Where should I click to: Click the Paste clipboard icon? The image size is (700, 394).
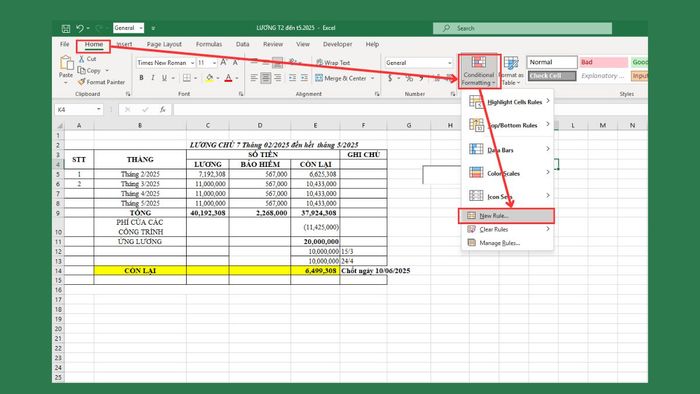point(66,63)
